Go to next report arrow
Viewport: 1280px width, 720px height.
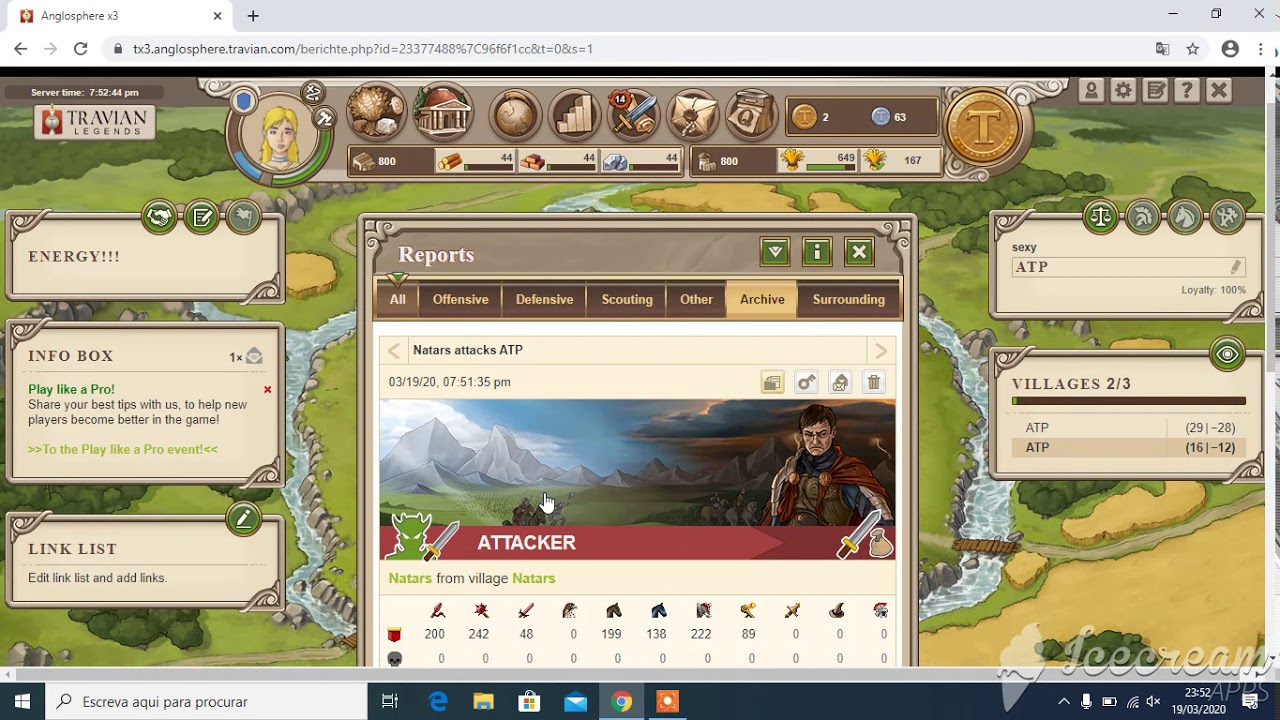click(x=881, y=350)
